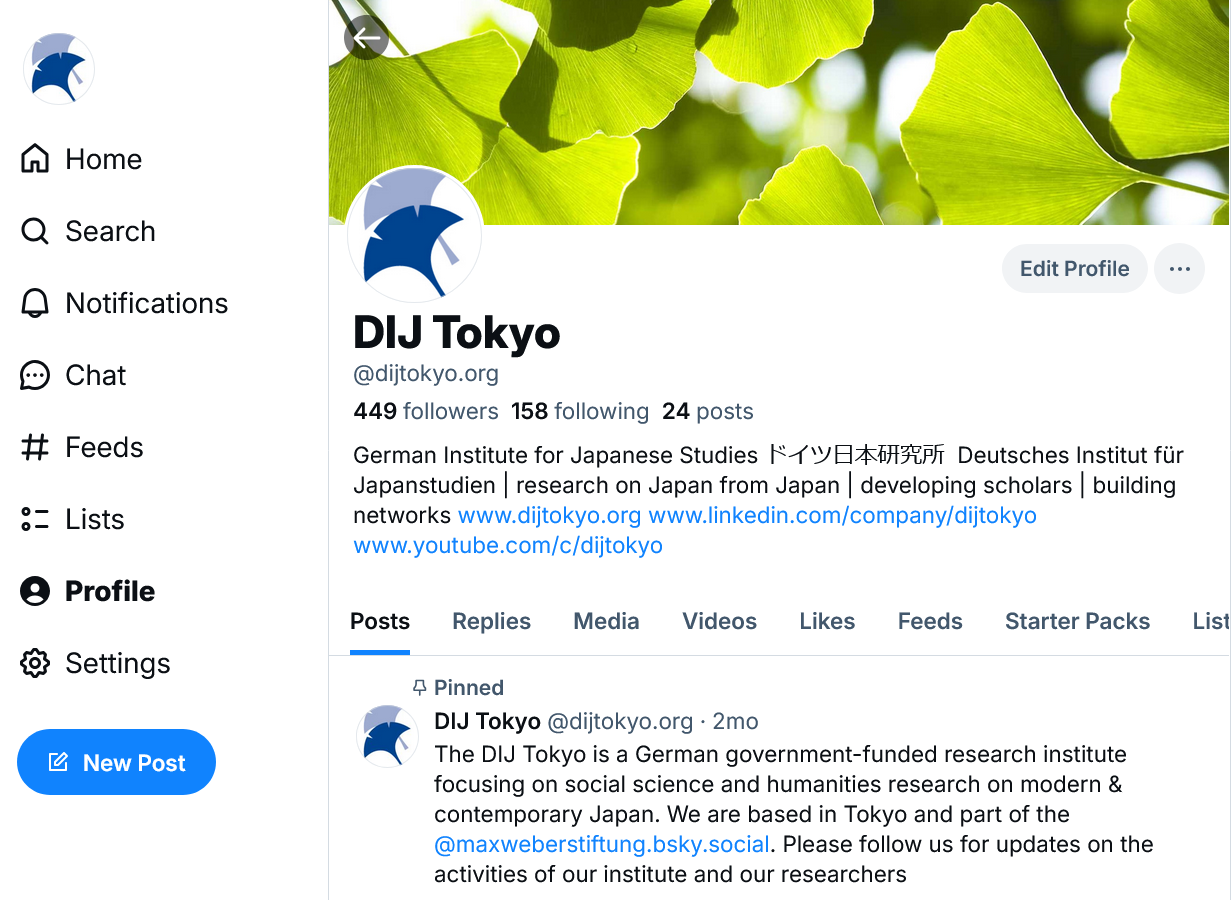Screen dimensions: 1231x900
Task: Open the Search page
Action: (x=89, y=231)
